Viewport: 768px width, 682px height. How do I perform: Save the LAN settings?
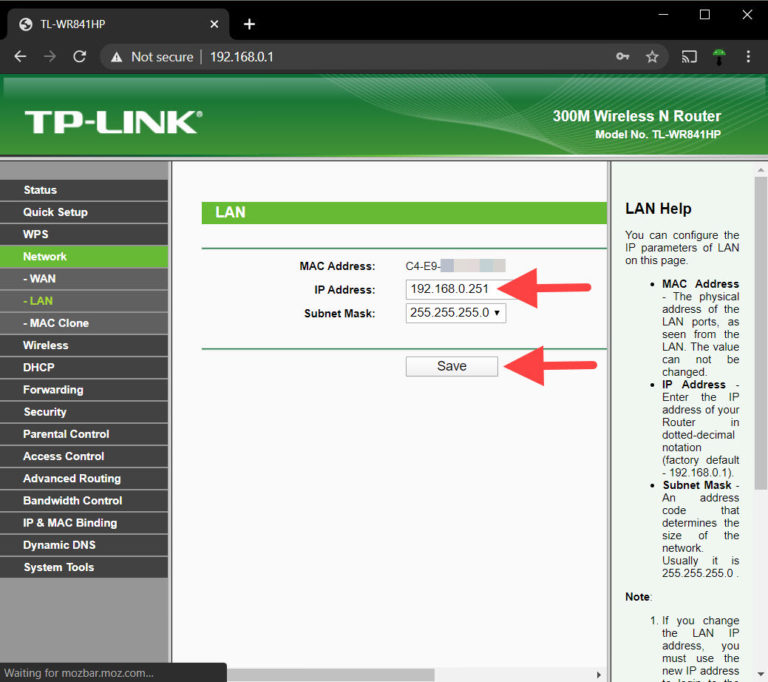tap(452, 366)
